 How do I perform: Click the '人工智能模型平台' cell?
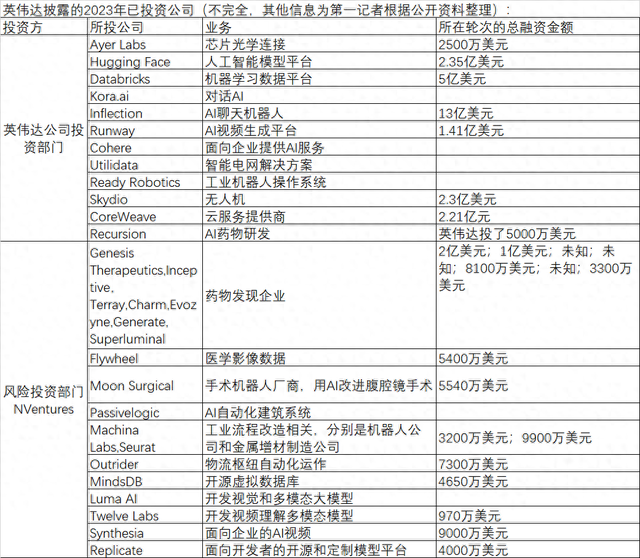point(319,61)
